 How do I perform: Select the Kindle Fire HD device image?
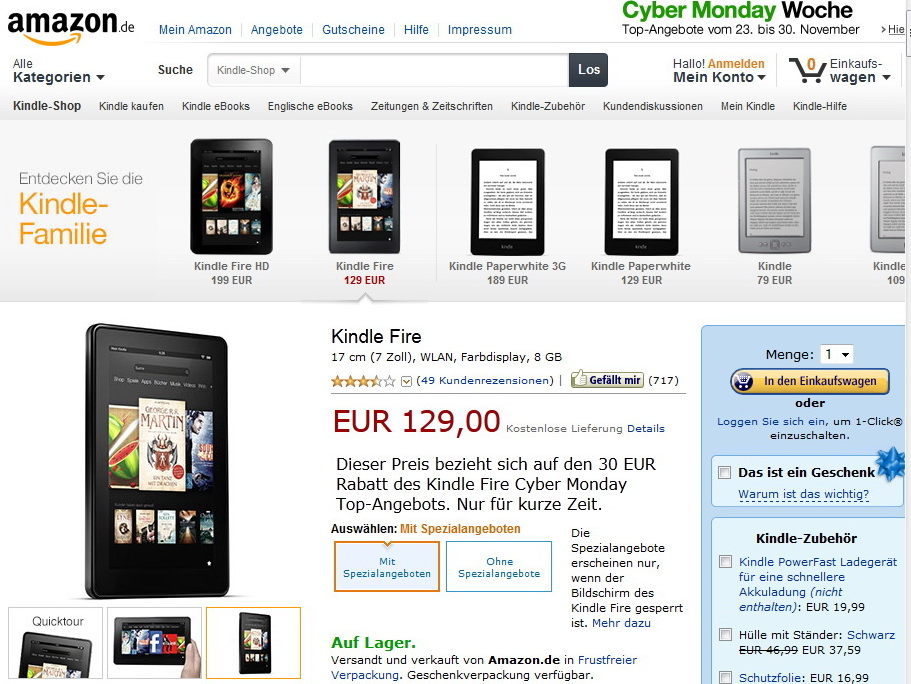point(231,196)
